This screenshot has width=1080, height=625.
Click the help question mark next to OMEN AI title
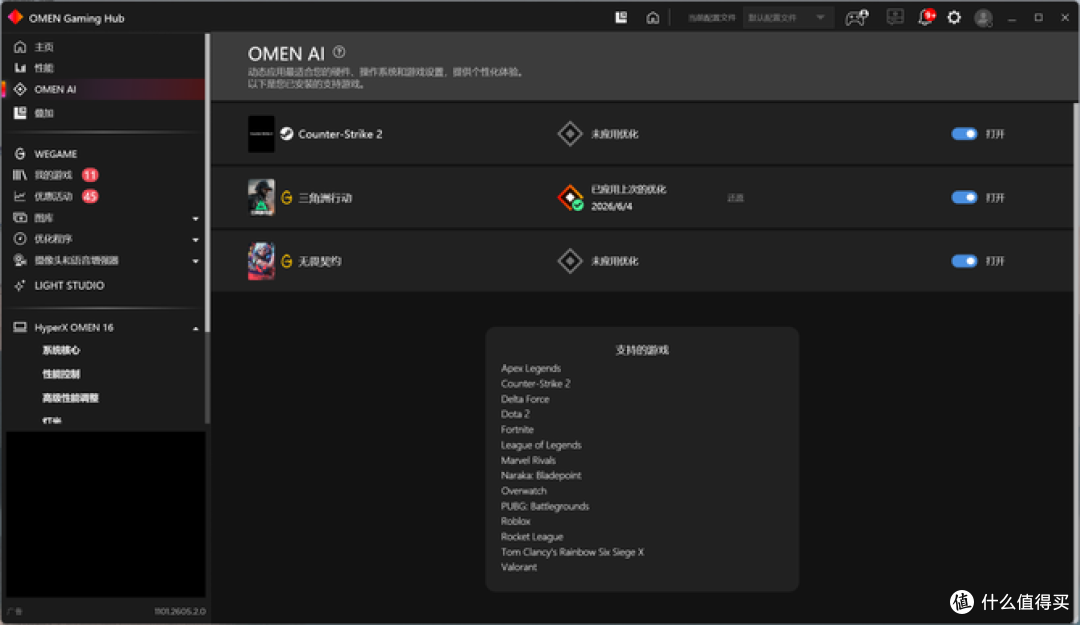click(x=339, y=52)
